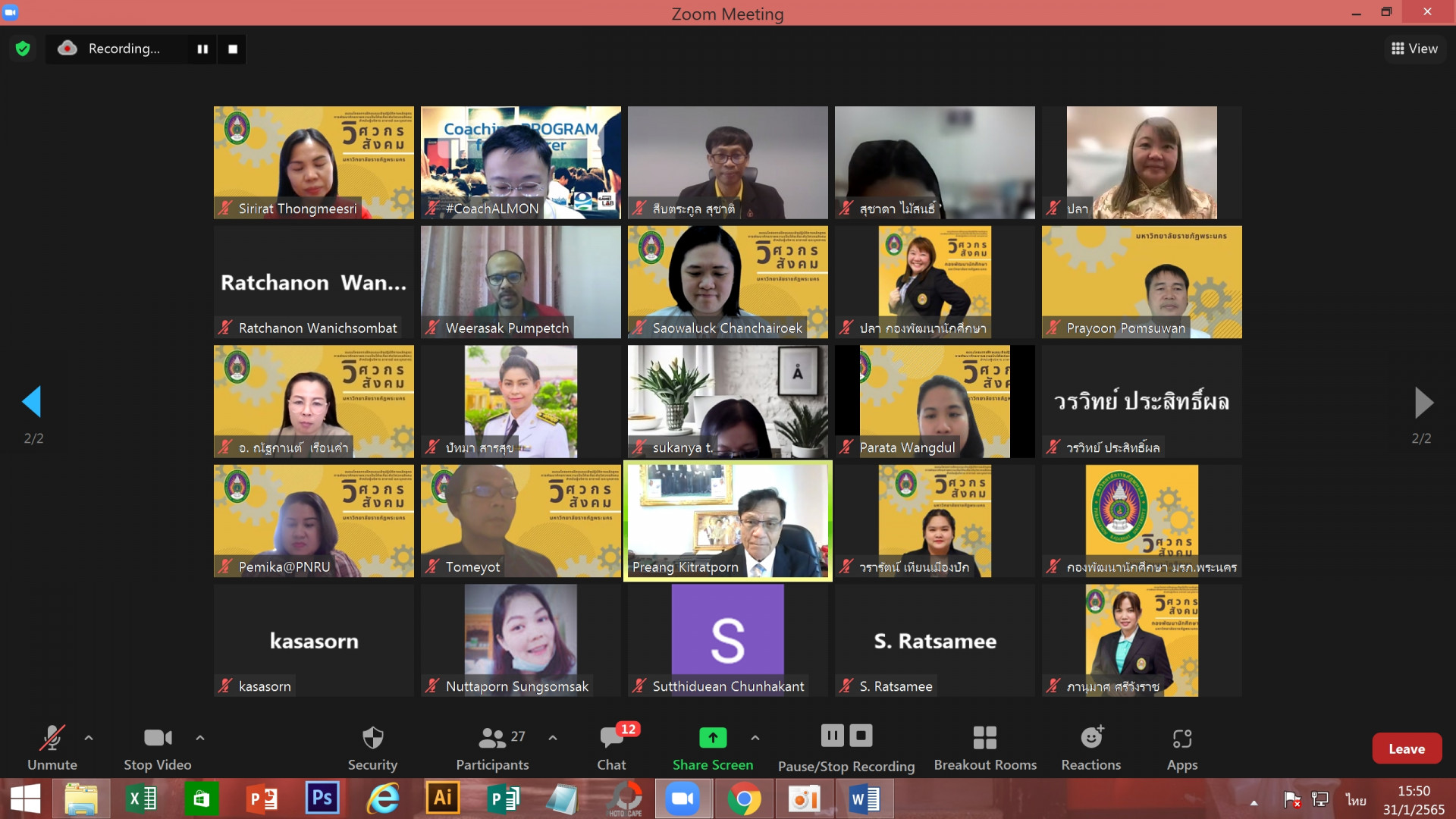Image resolution: width=1456 pixels, height=819 pixels.
Task: Select Ratchanon Wanichsombat tile
Action: 314,282
